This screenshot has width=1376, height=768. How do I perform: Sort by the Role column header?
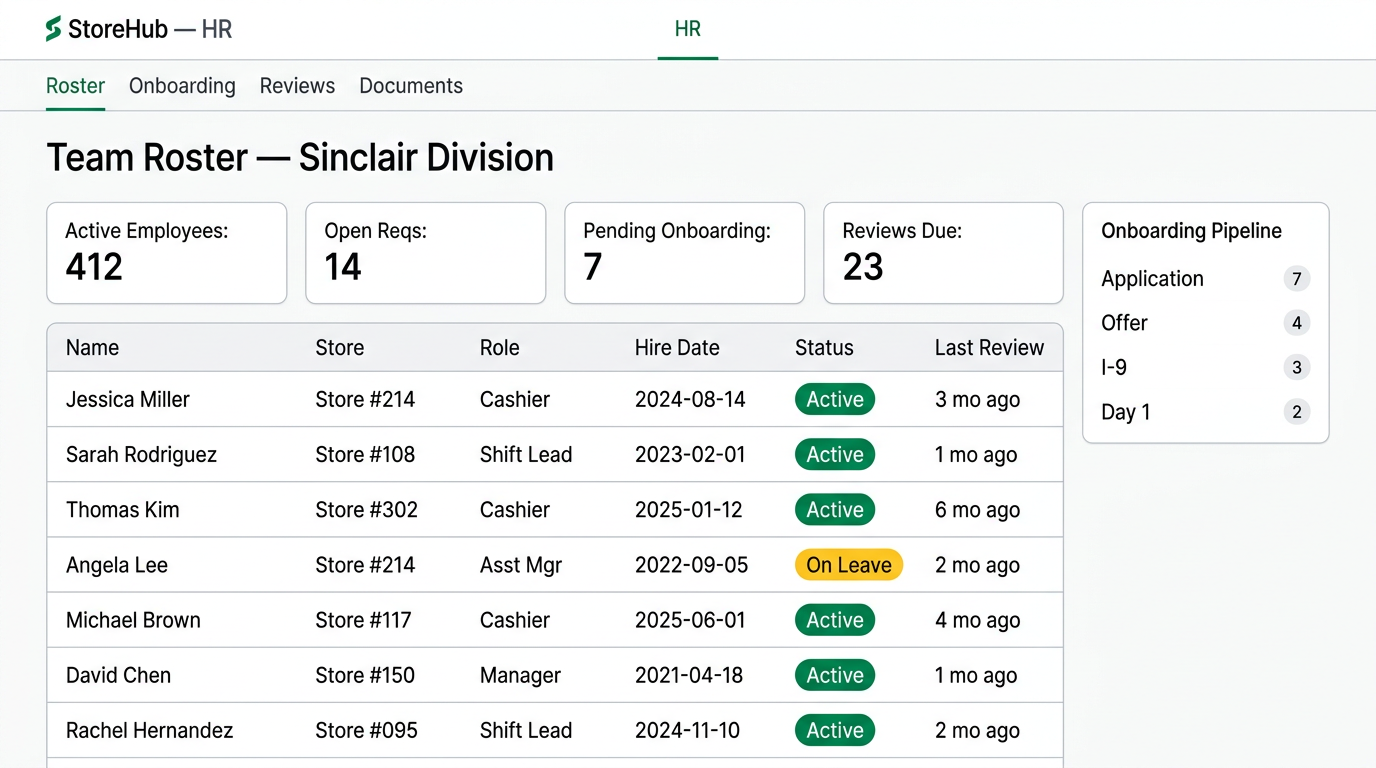coord(500,348)
